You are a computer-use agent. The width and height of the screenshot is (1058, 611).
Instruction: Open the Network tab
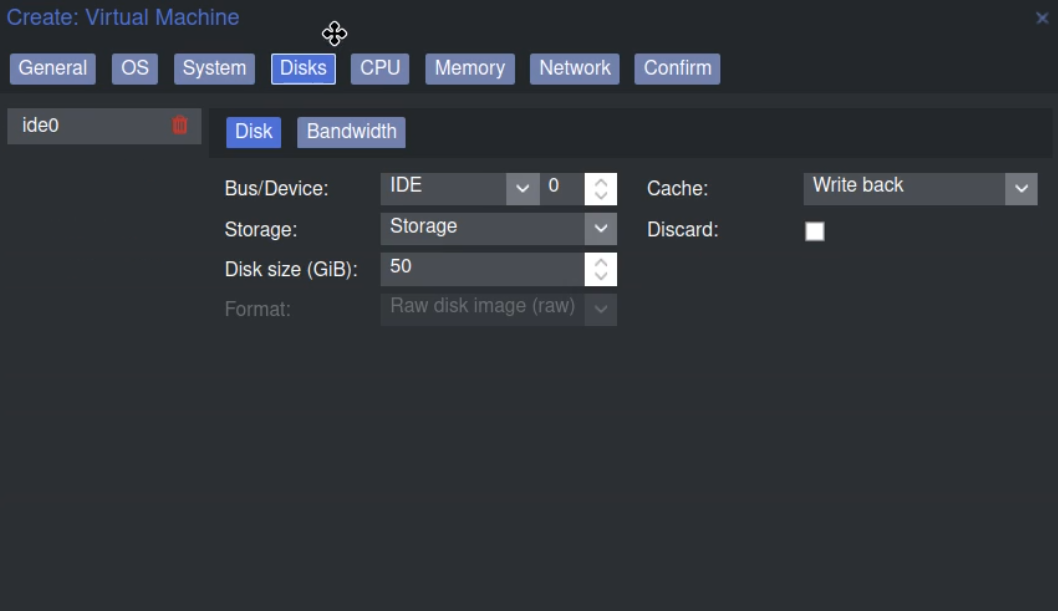point(574,68)
